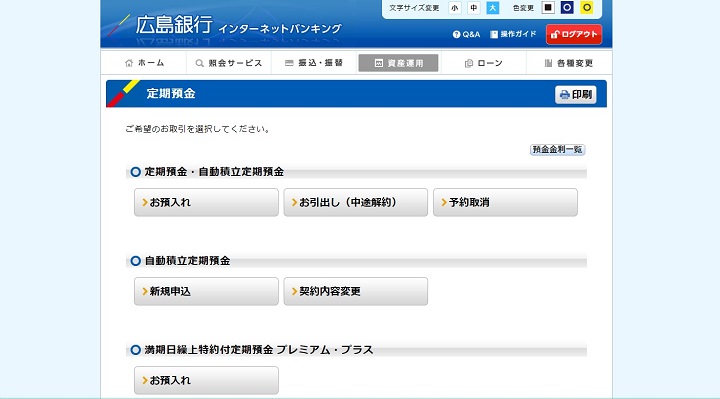The width and height of the screenshot is (720, 399).
Task: Open the 振込・振替 menu
Action: pyautogui.click(x=314, y=63)
